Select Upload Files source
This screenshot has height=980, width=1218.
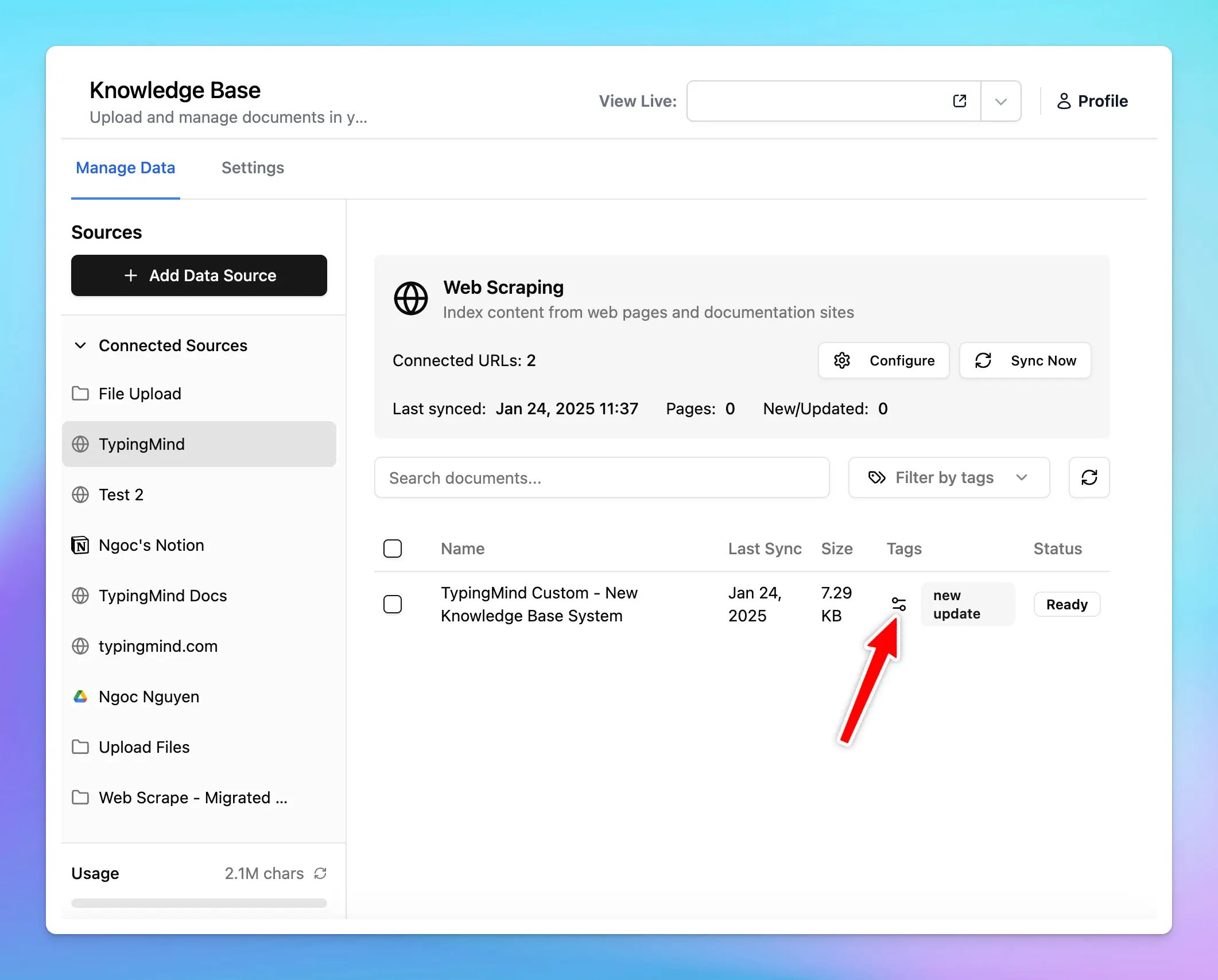tap(199, 747)
